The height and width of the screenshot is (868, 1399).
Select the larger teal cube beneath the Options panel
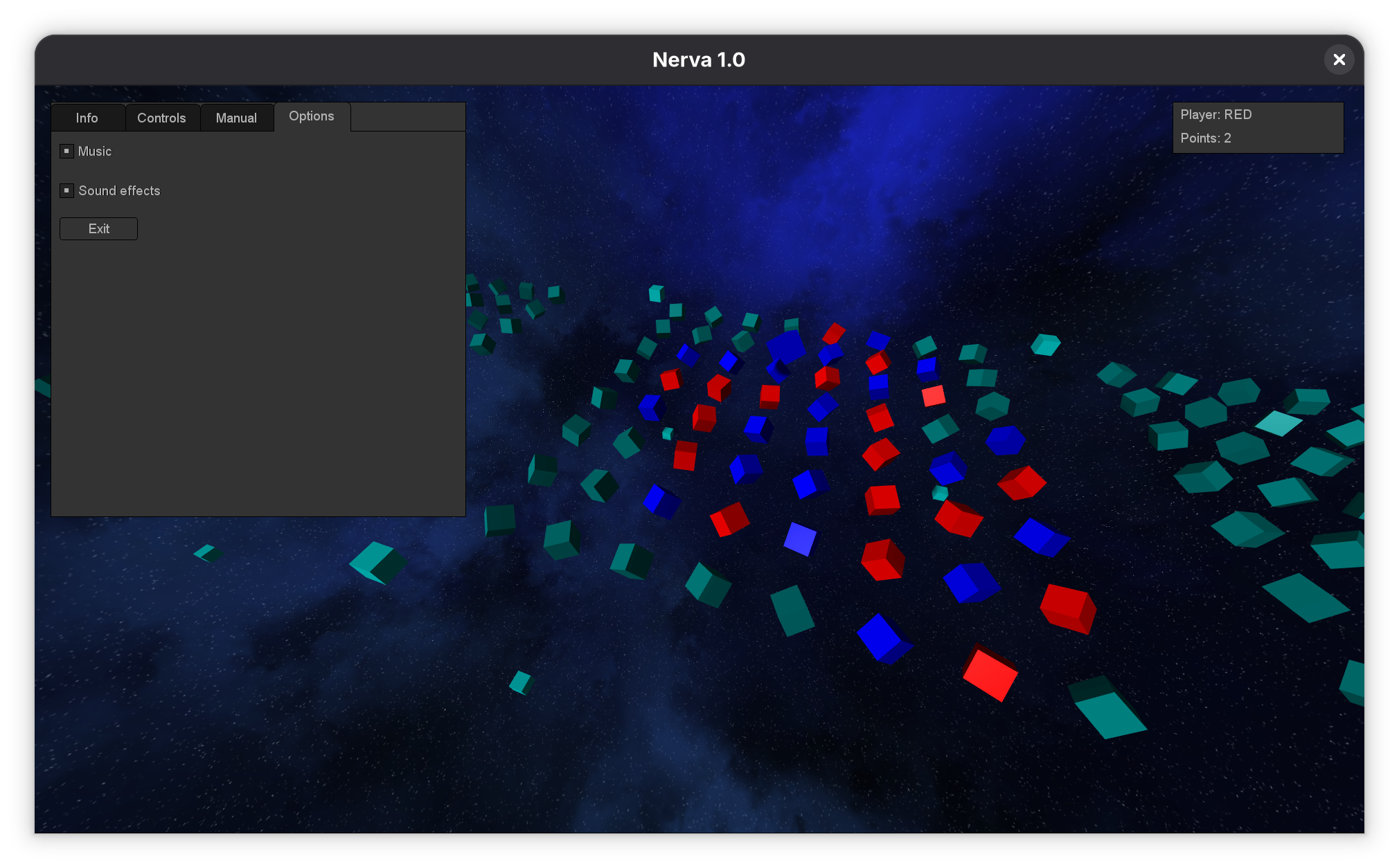(x=377, y=562)
